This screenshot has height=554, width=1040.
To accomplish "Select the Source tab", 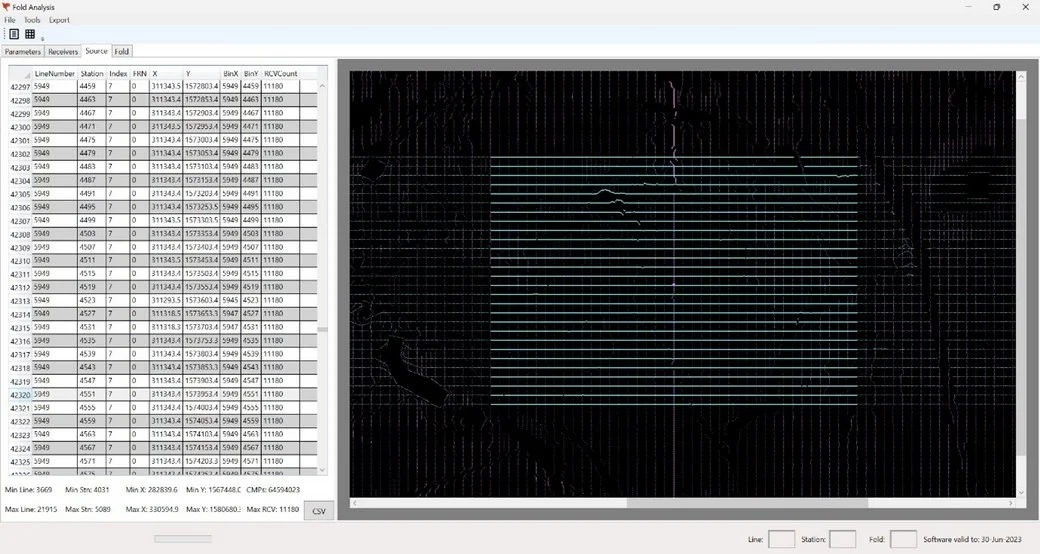I will pos(96,50).
